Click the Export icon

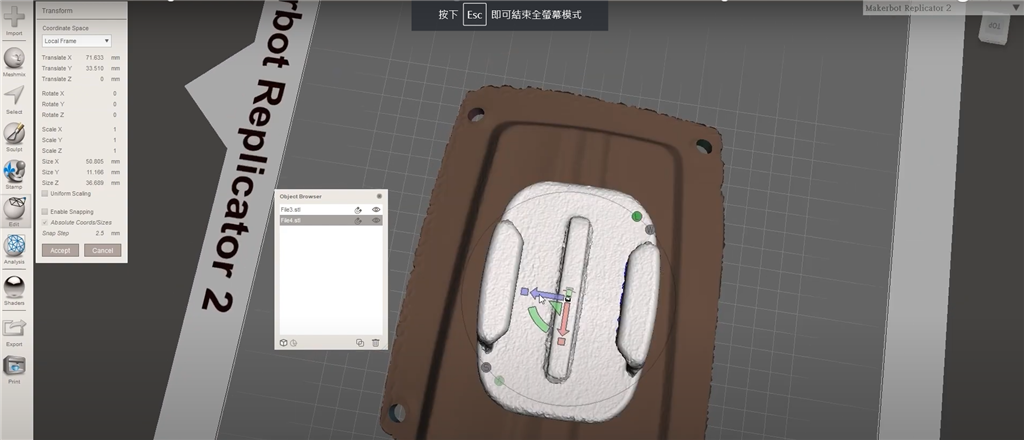pos(14,328)
